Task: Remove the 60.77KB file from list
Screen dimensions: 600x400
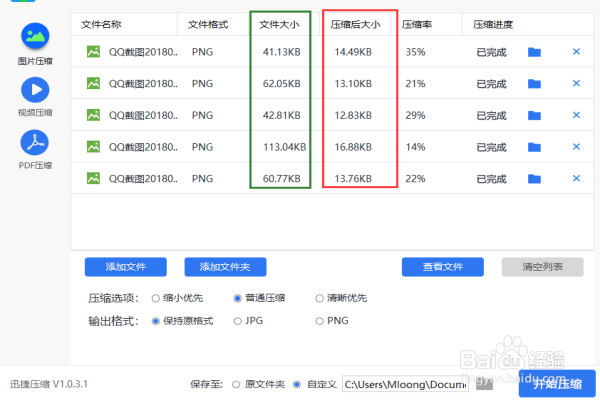Action: [x=576, y=178]
